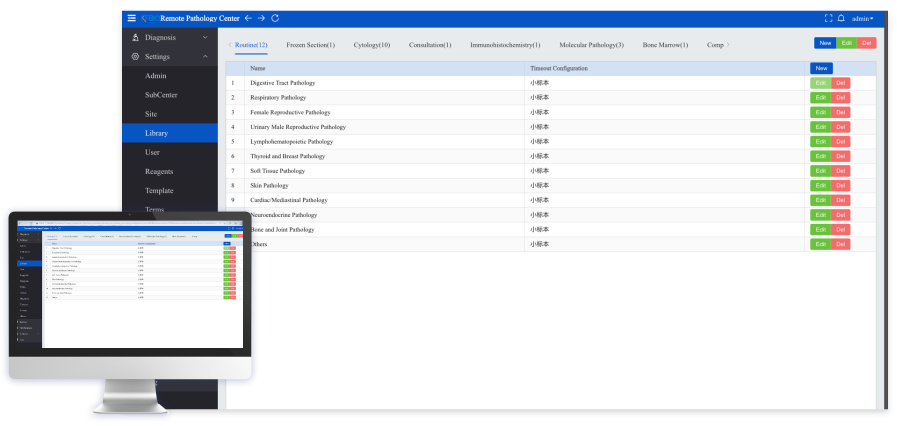The width and height of the screenshot is (897, 426).
Task: Click top-right Del button beside tabs
Action: click(867, 43)
